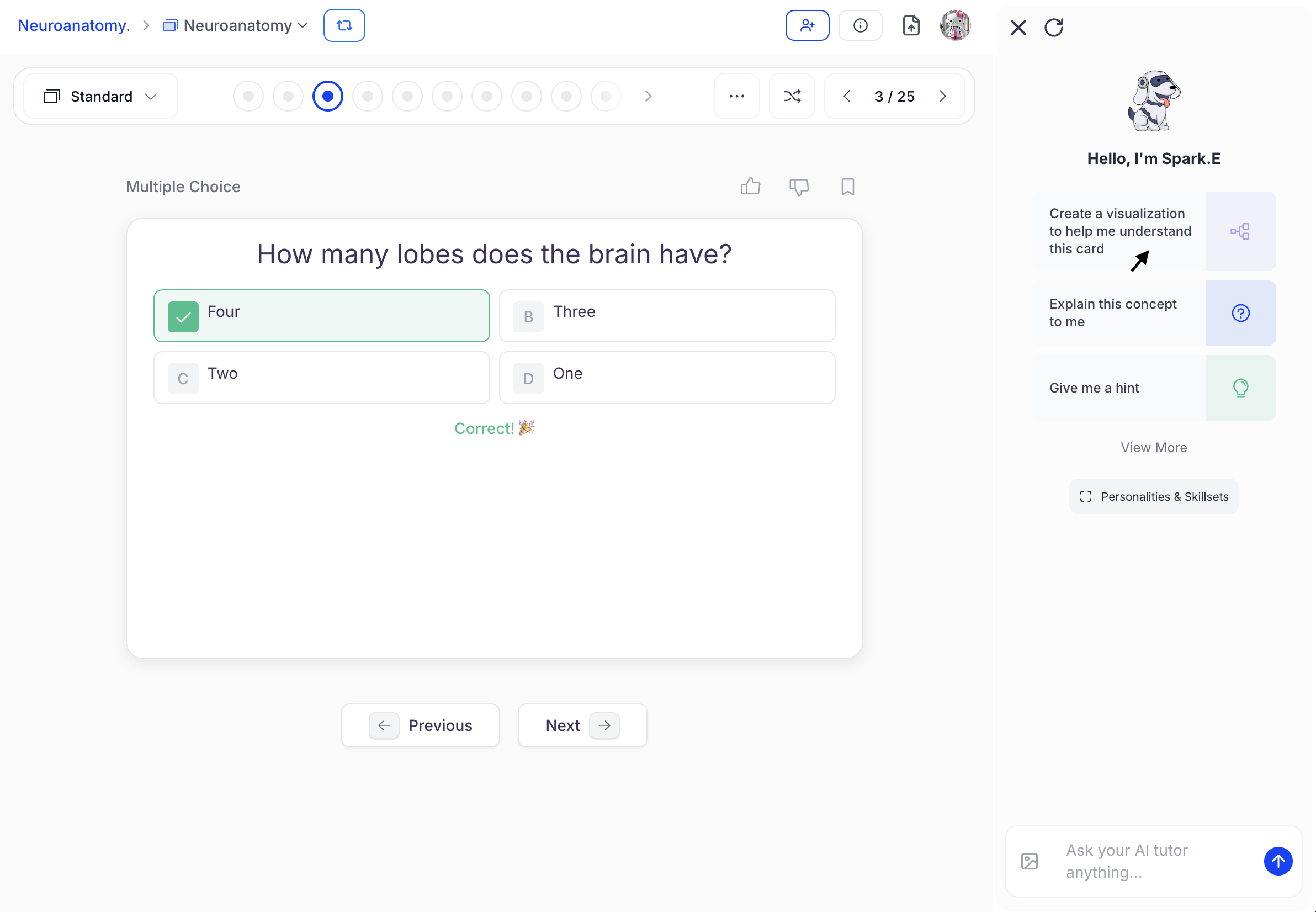The width and height of the screenshot is (1316, 912).
Task: Click the refresh chat icon
Action: 1053,28
